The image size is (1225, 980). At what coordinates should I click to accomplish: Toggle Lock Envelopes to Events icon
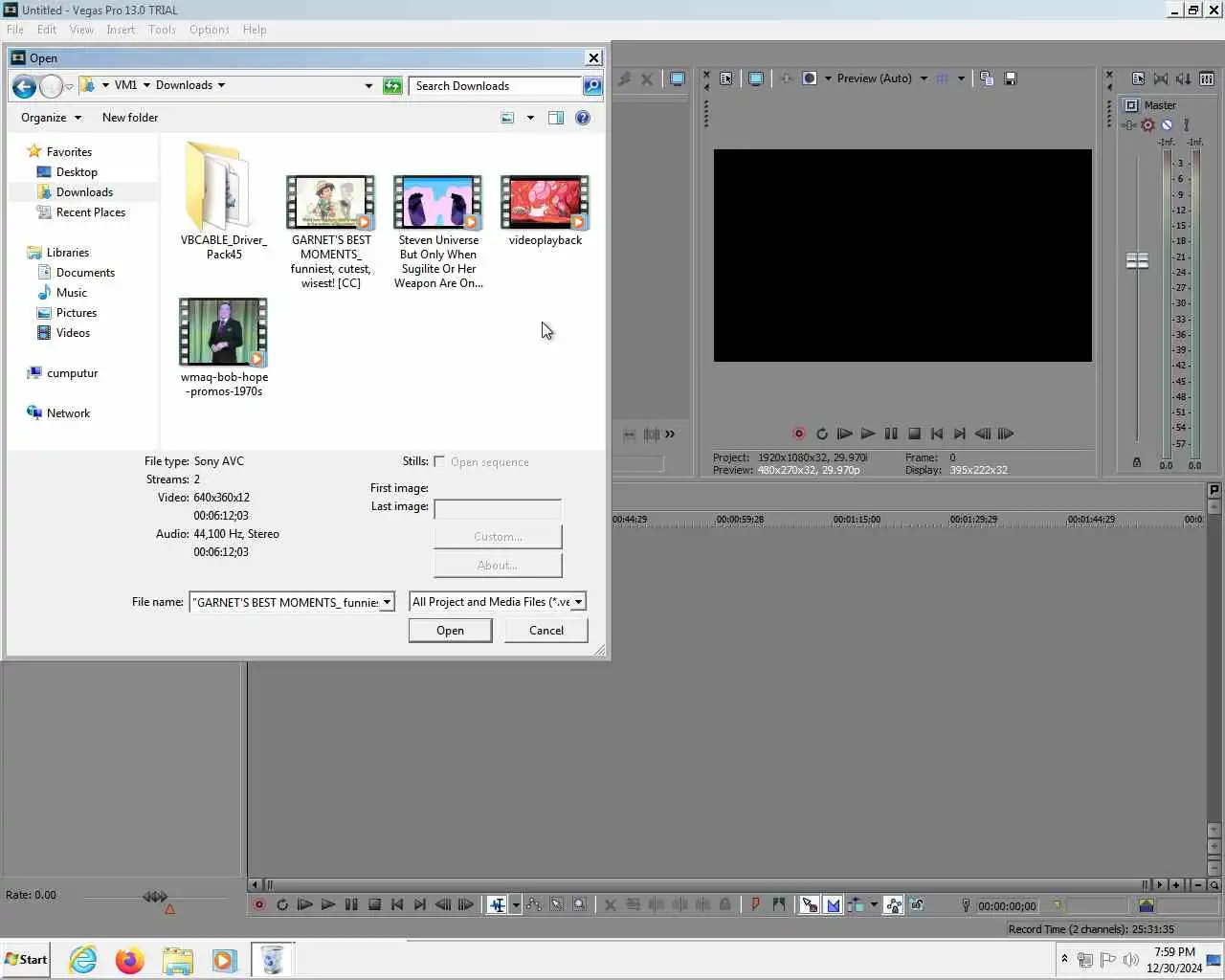point(894,904)
